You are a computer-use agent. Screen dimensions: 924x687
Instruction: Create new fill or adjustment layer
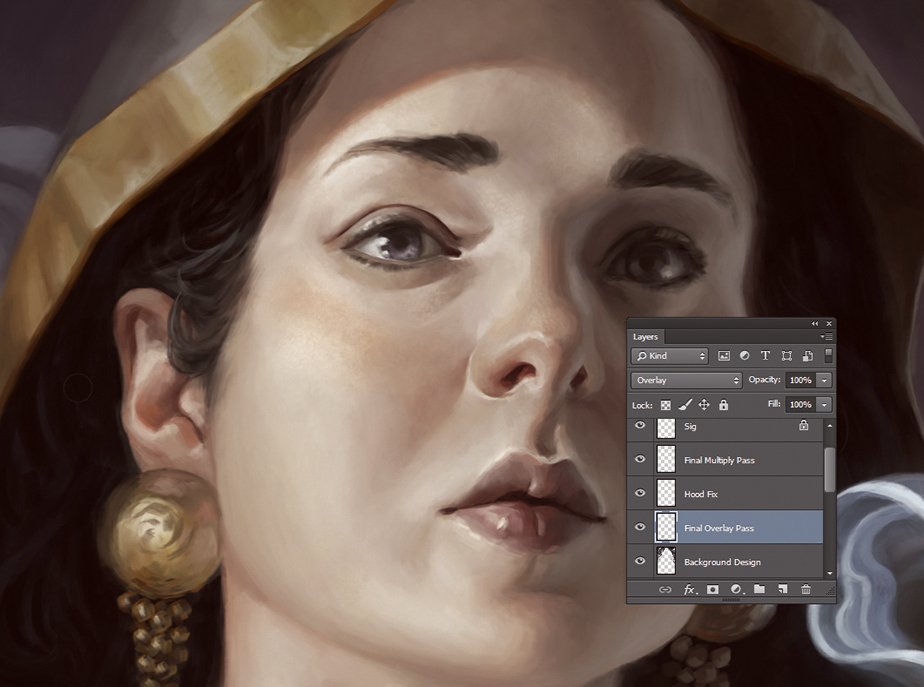coord(736,589)
